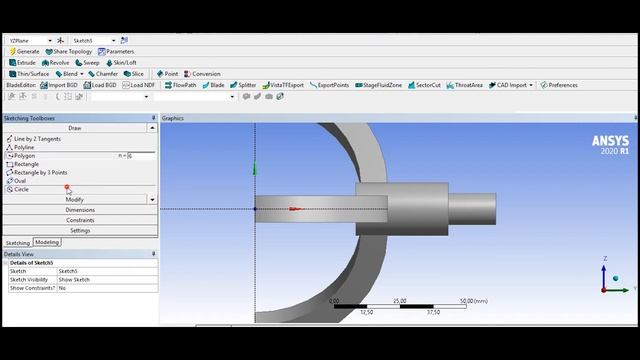Viewport: 640px width, 360px height.
Task: Click Sketch Visibility value Show Sketch
Action: click(107, 280)
